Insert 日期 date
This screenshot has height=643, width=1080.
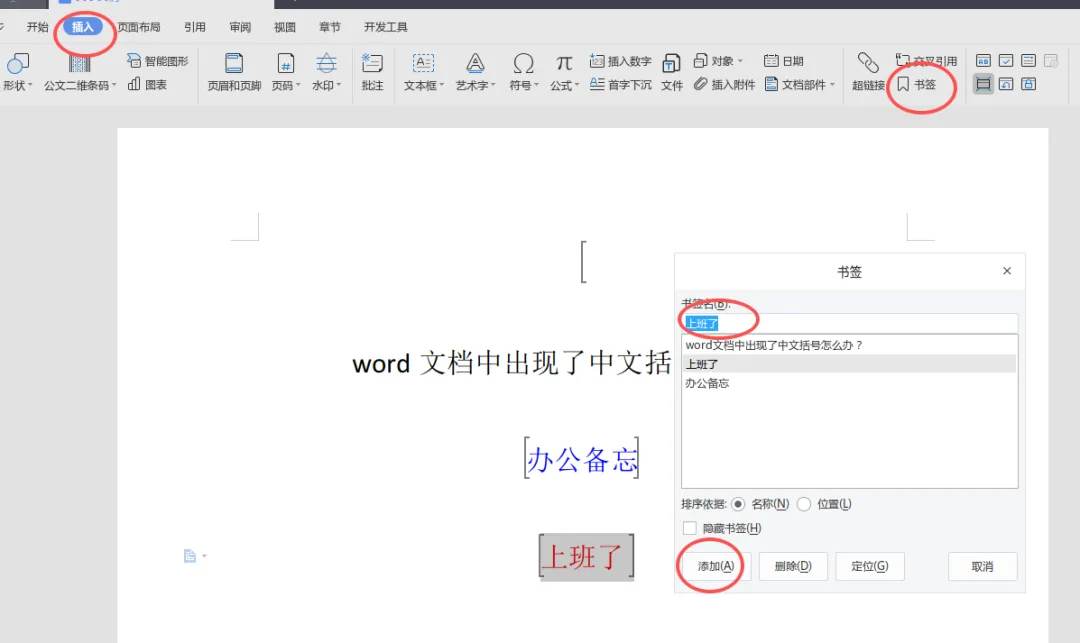pos(784,61)
